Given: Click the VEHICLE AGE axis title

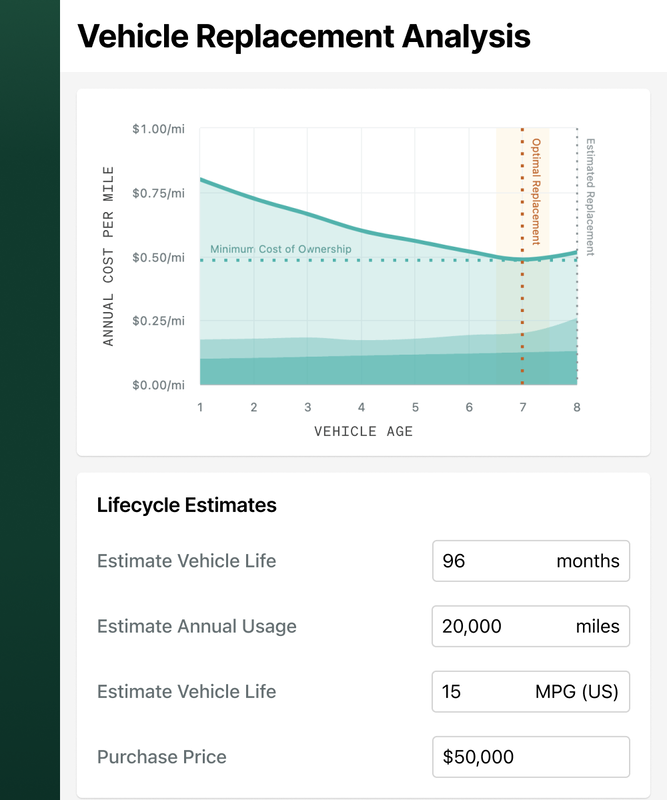Looking at the screenshot, I should point(363,432).
